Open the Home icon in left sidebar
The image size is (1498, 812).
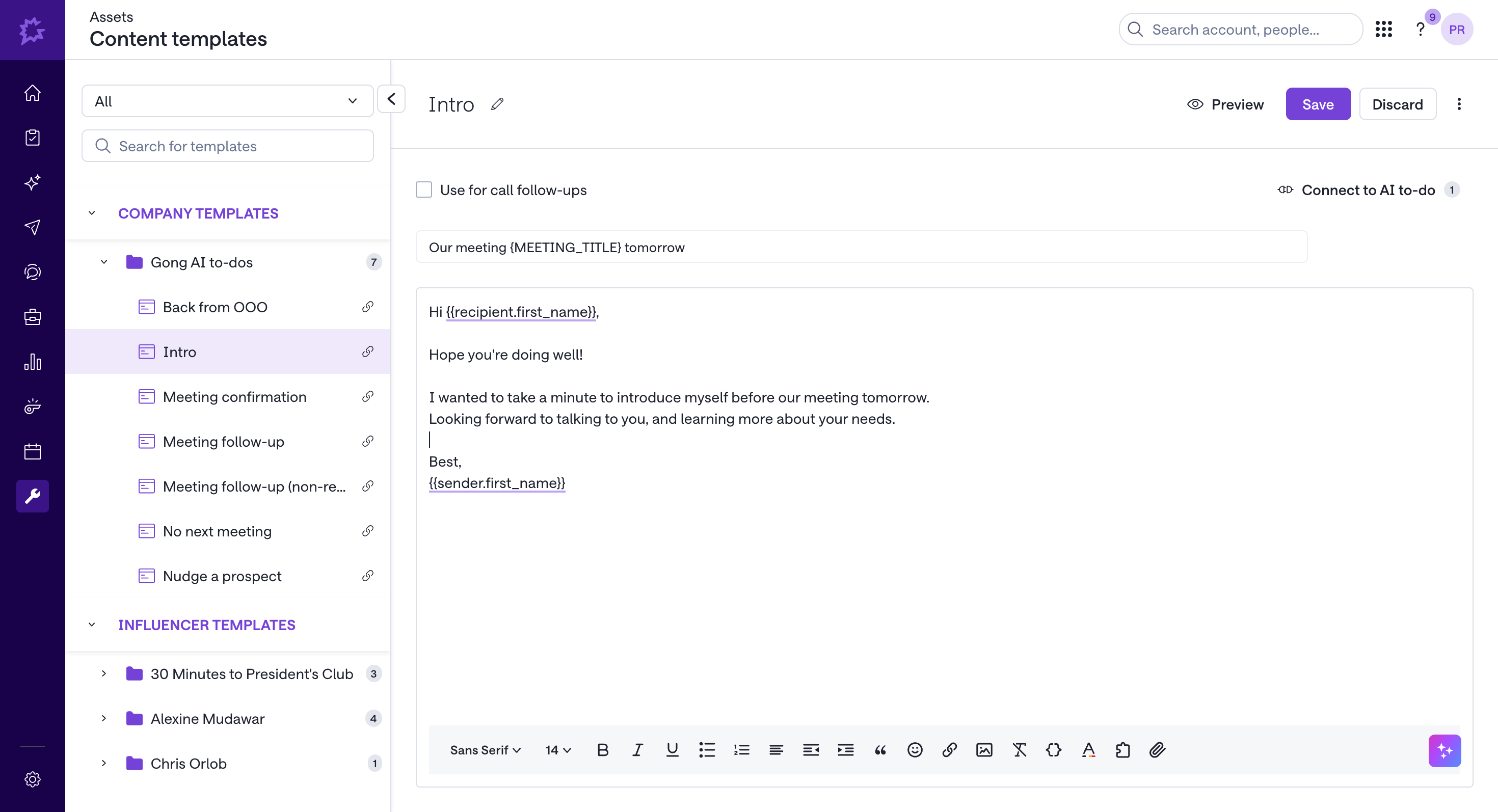coord(33,93)
